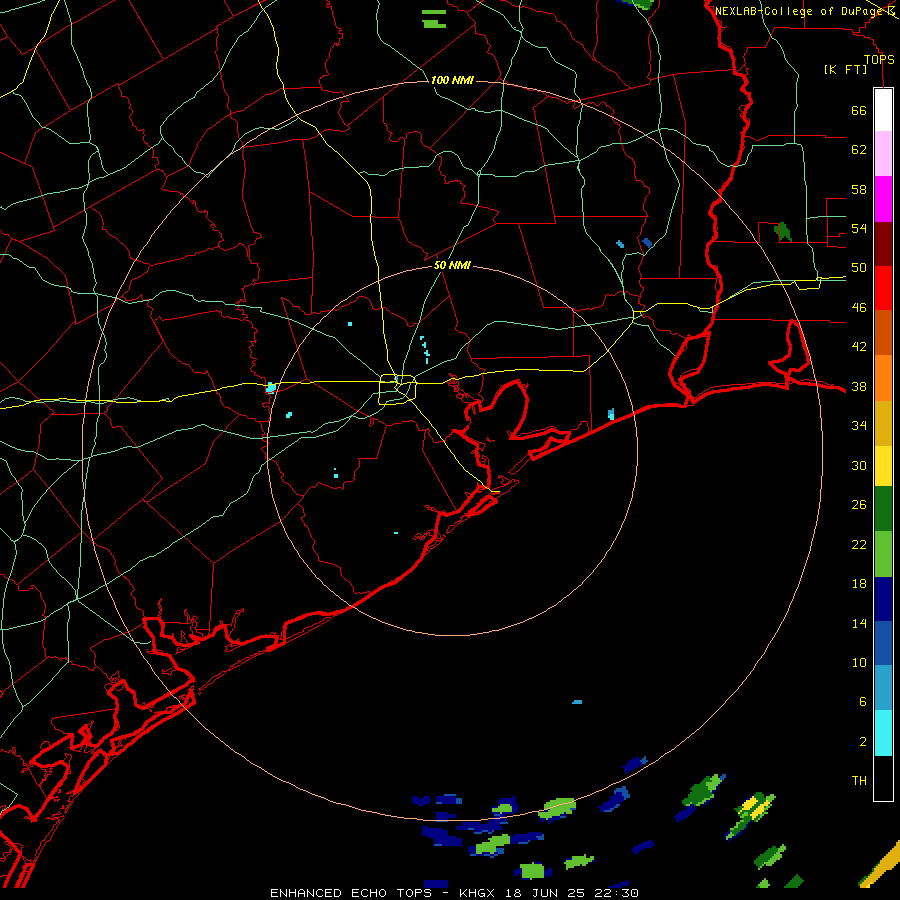Click the '50 NMI' range ring label

(452, 265)
